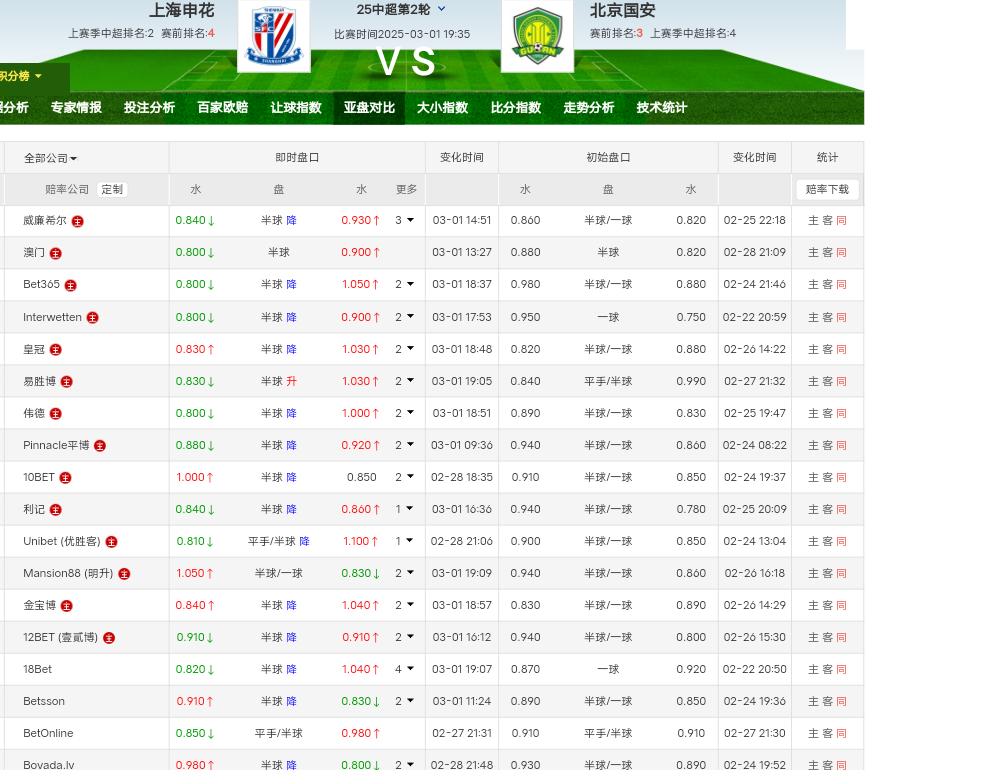Click 03-01 19:09 change time for Mansion88
The height and width of the screenshot is (770, 999).
click(462, 573)
